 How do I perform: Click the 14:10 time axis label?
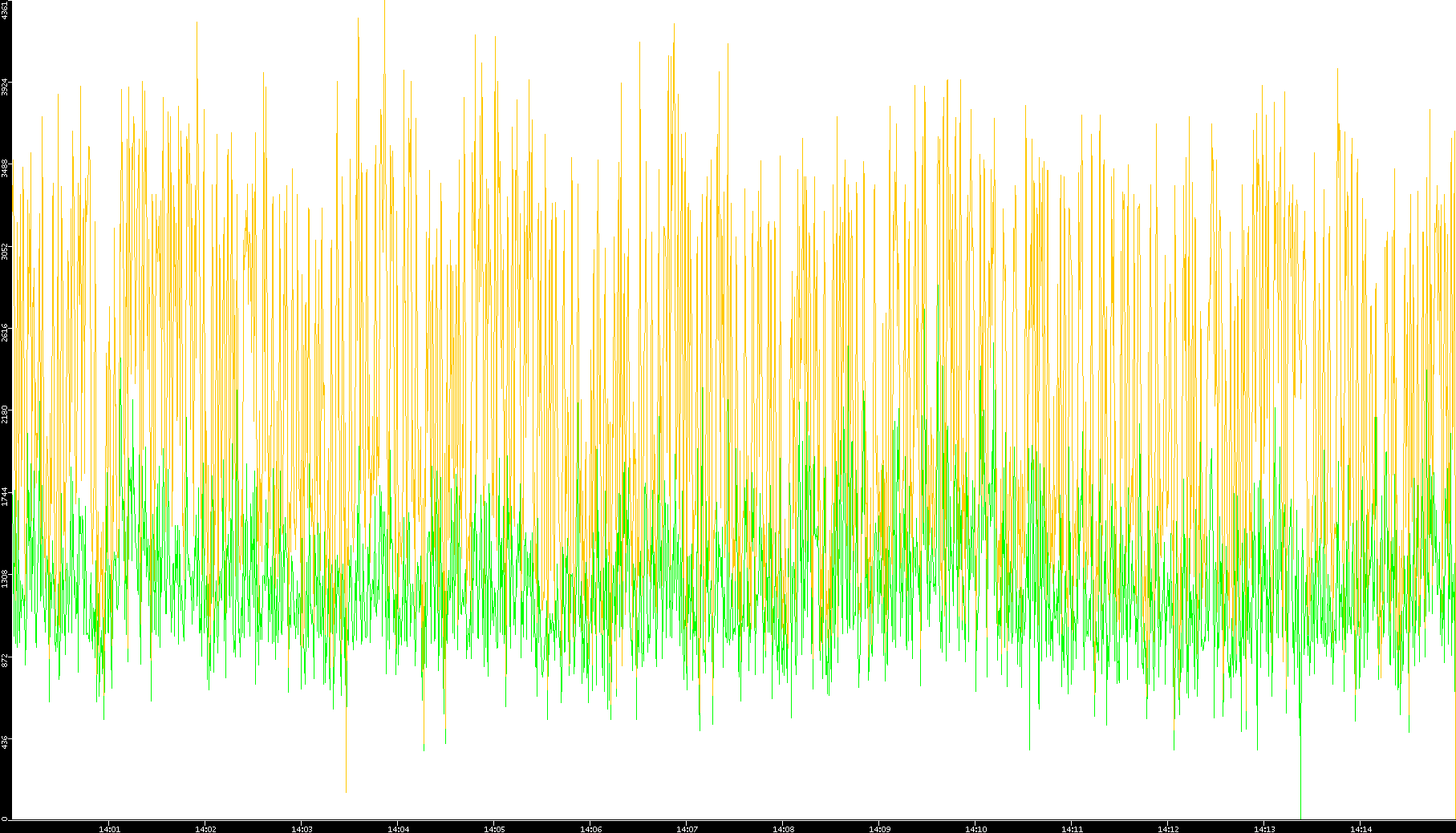point(975,829)
